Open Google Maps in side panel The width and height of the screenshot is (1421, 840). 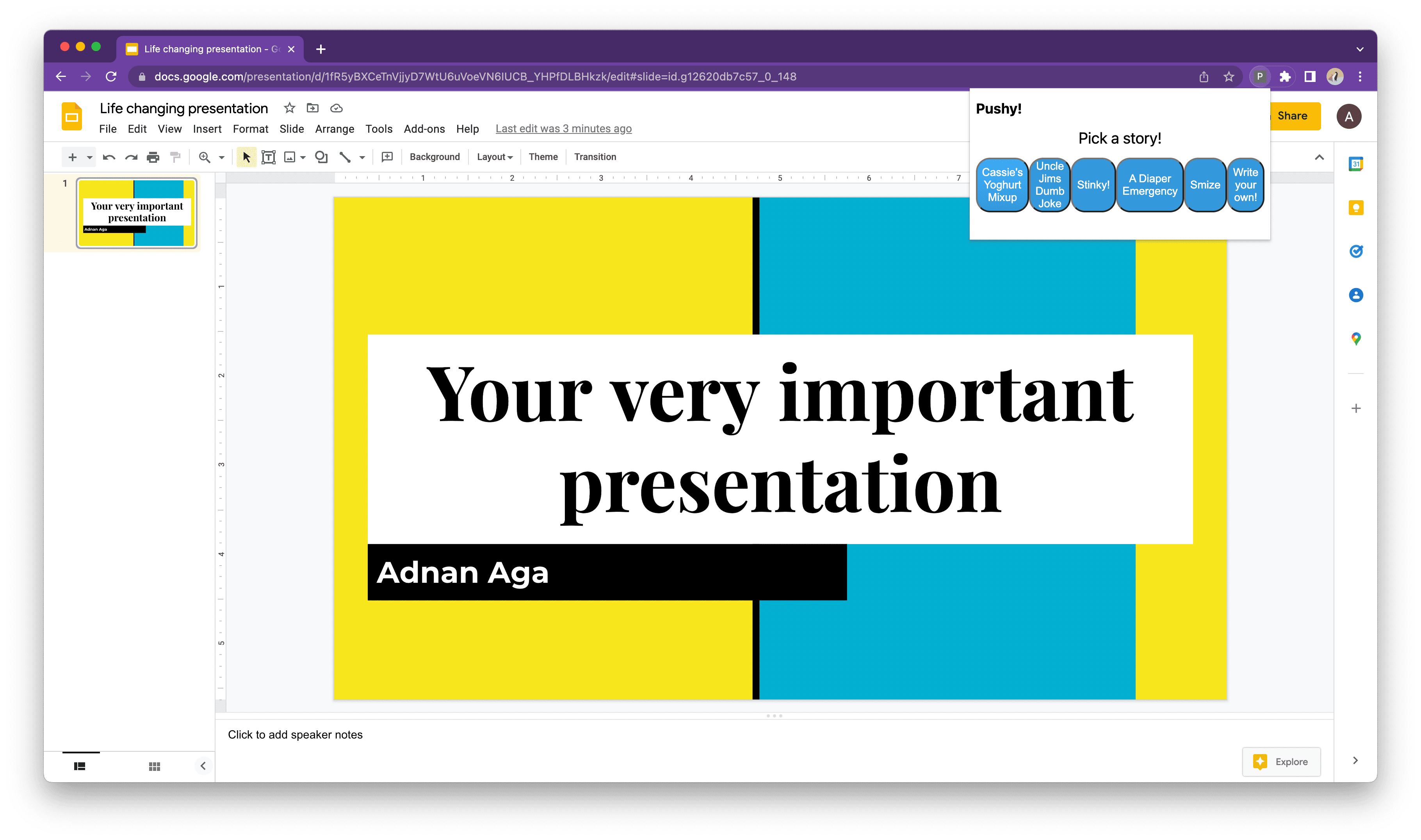tap(1355, 338)
